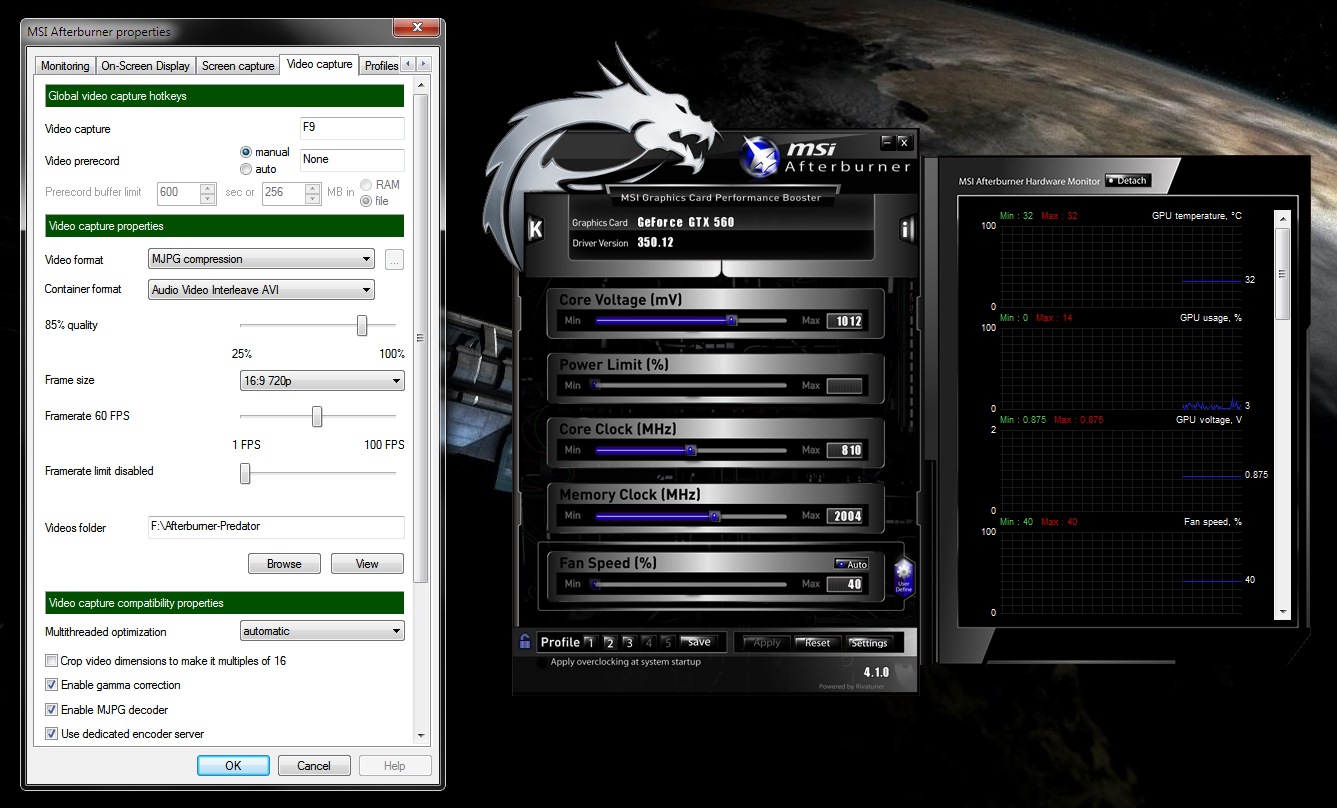This screenshot has height=808, width=1337.
Task: Open the information panel via the i icon
Action: tap(908, 229)
